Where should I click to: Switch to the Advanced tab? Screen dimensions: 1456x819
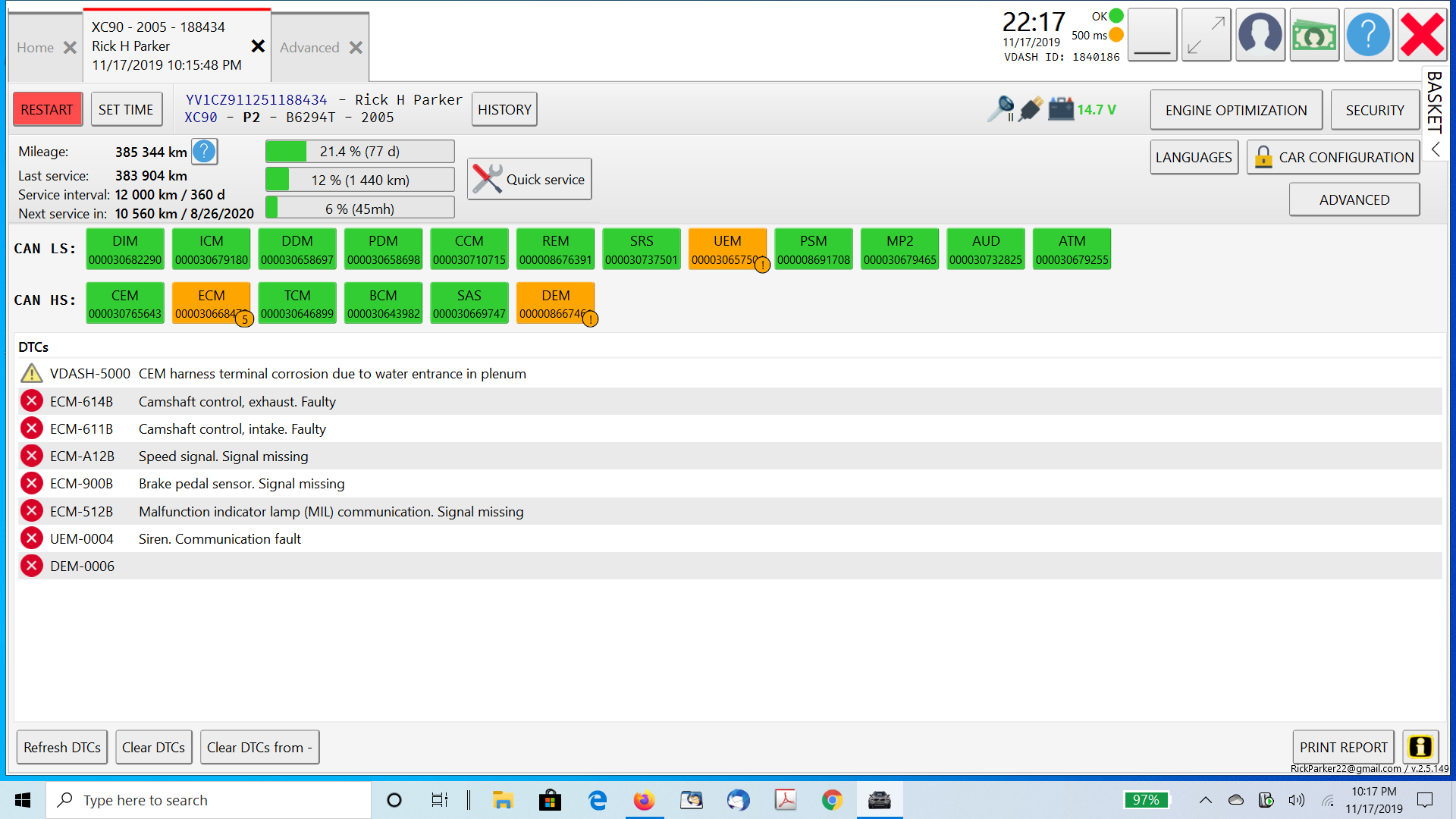point(309,47)
